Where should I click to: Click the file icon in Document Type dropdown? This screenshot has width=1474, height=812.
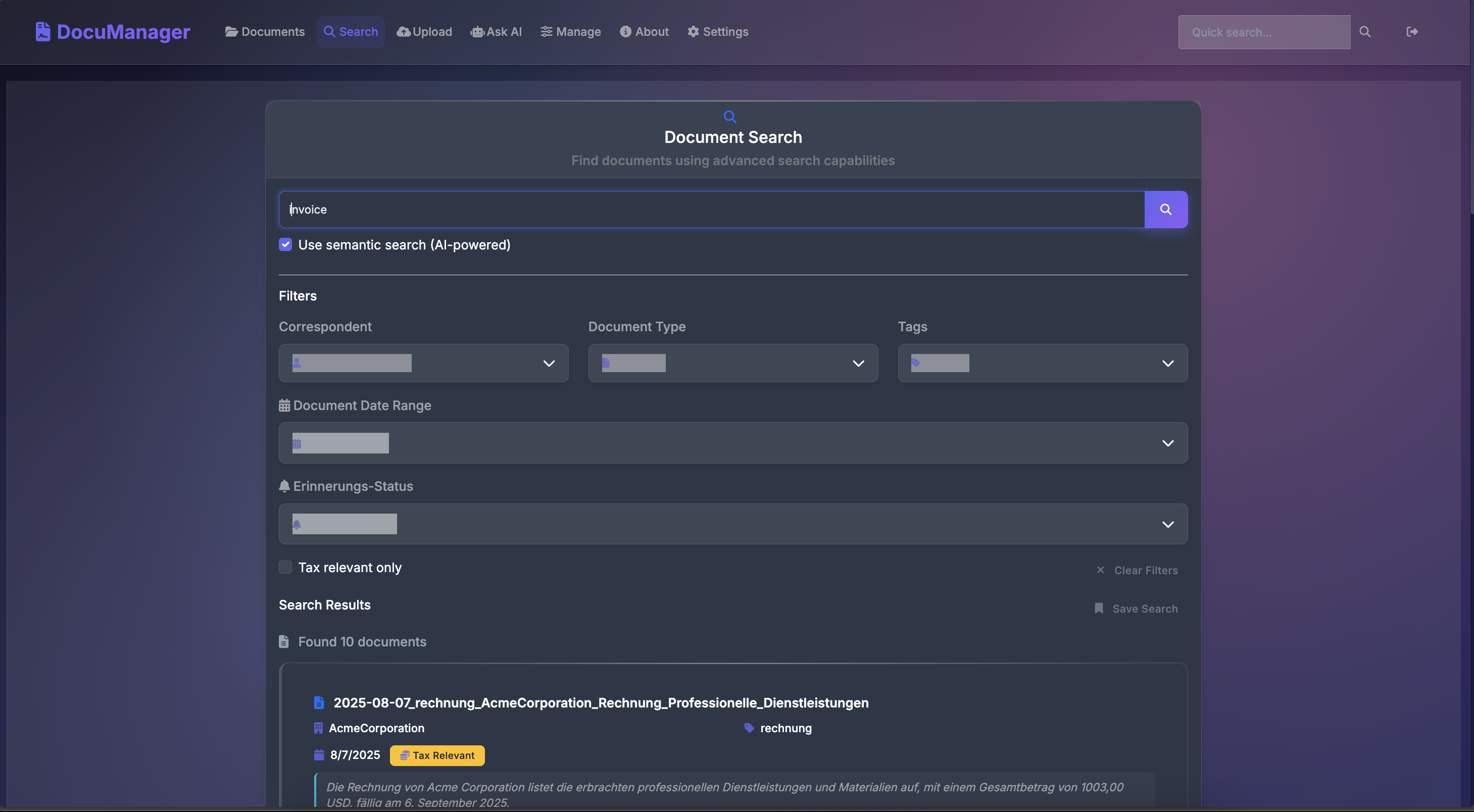[x=606, y=363]
